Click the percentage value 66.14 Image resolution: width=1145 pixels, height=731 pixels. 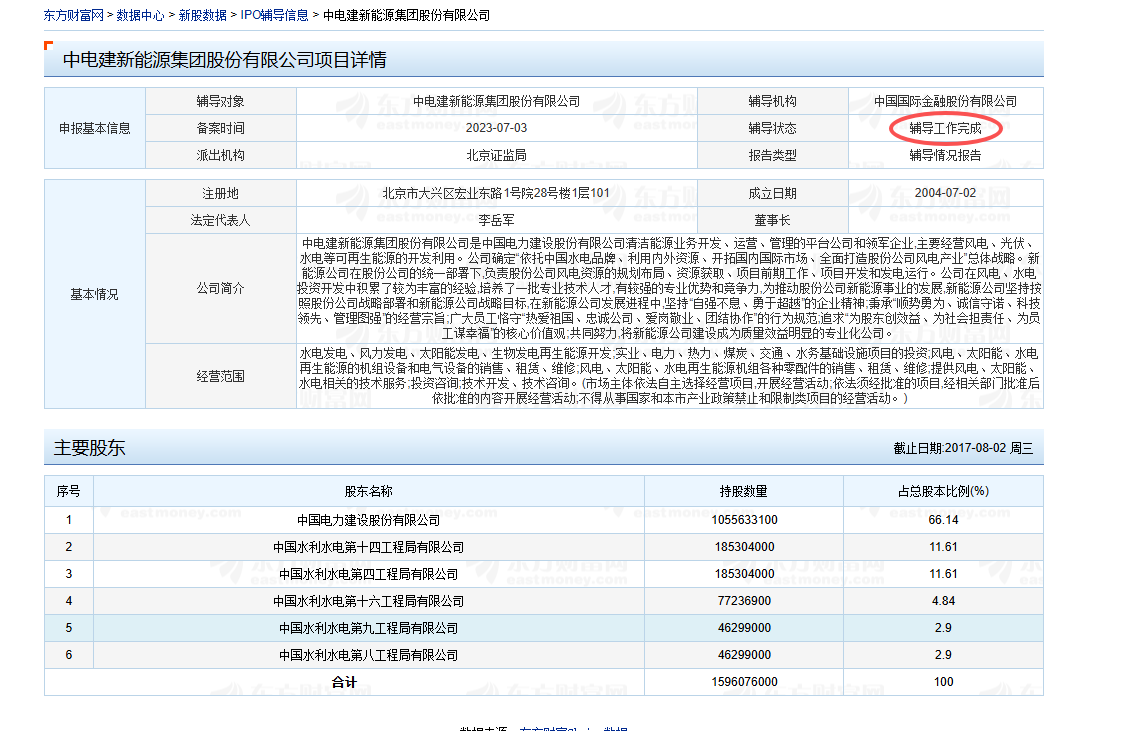pyautogui.click(x=943, y=520)
